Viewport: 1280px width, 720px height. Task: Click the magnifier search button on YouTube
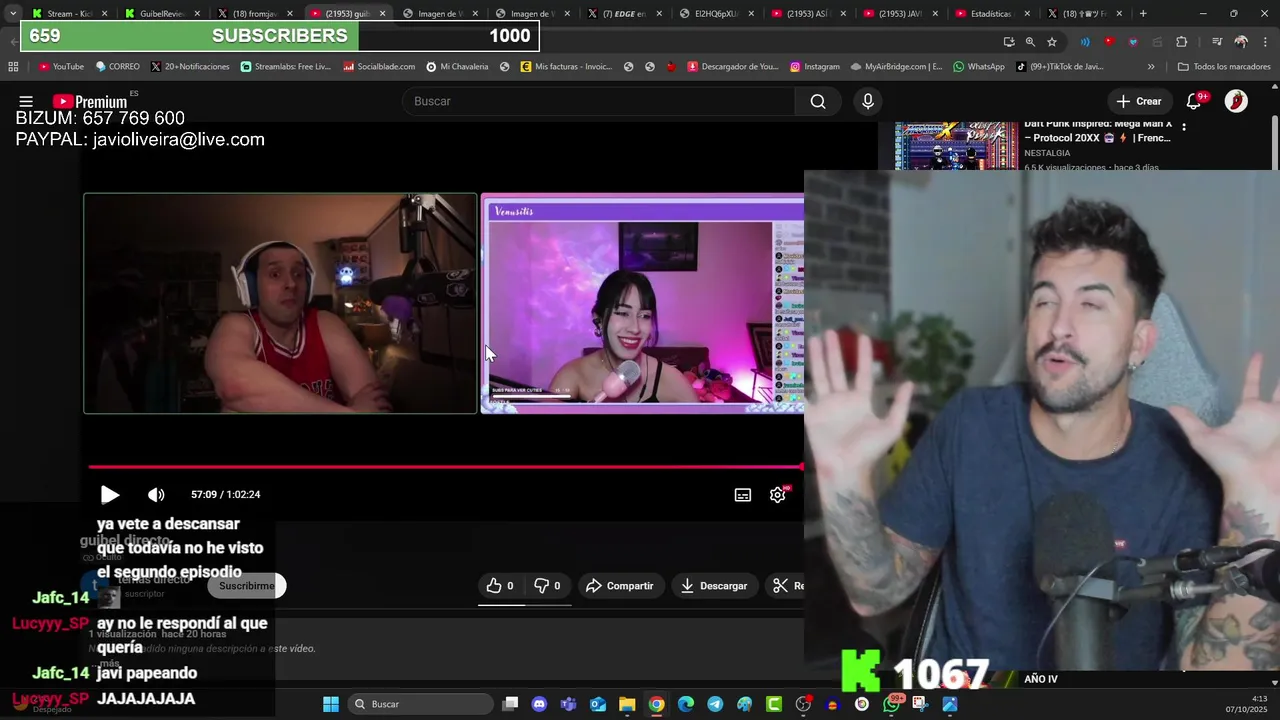click(x=818, y=101)
